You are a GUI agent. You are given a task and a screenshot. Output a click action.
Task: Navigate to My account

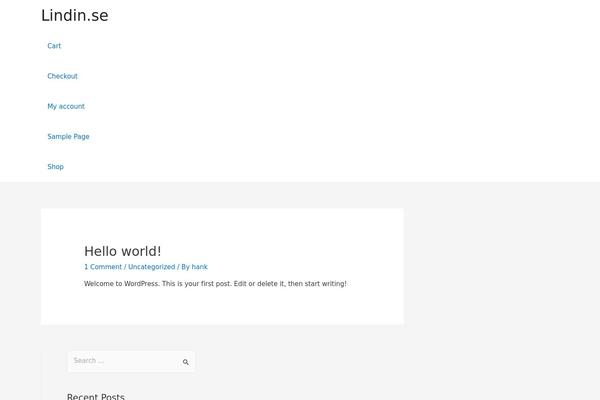click(66, 106)
